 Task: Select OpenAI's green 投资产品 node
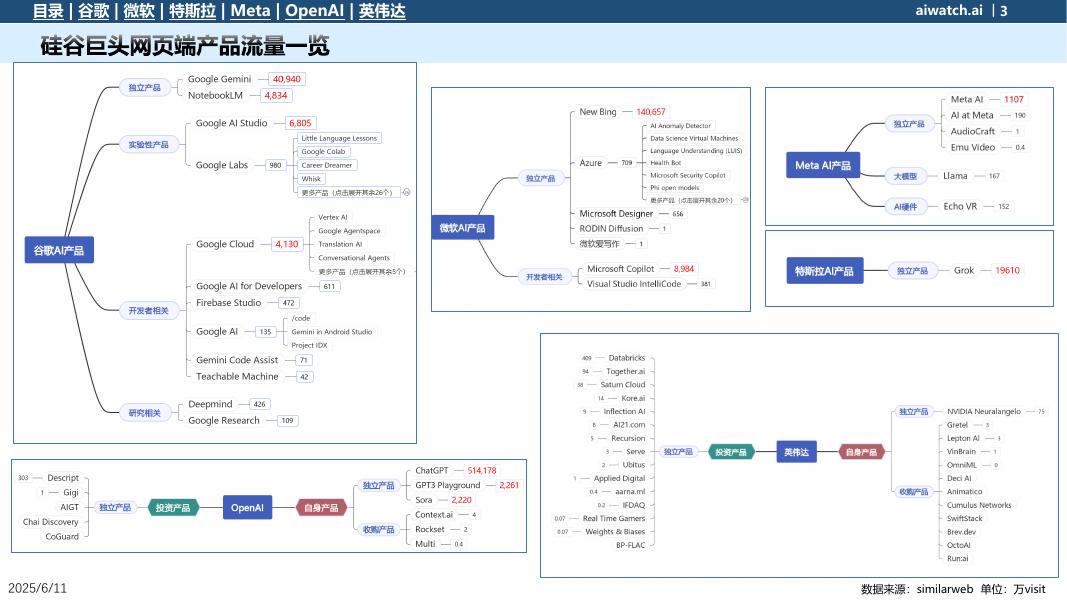(173, 507)
